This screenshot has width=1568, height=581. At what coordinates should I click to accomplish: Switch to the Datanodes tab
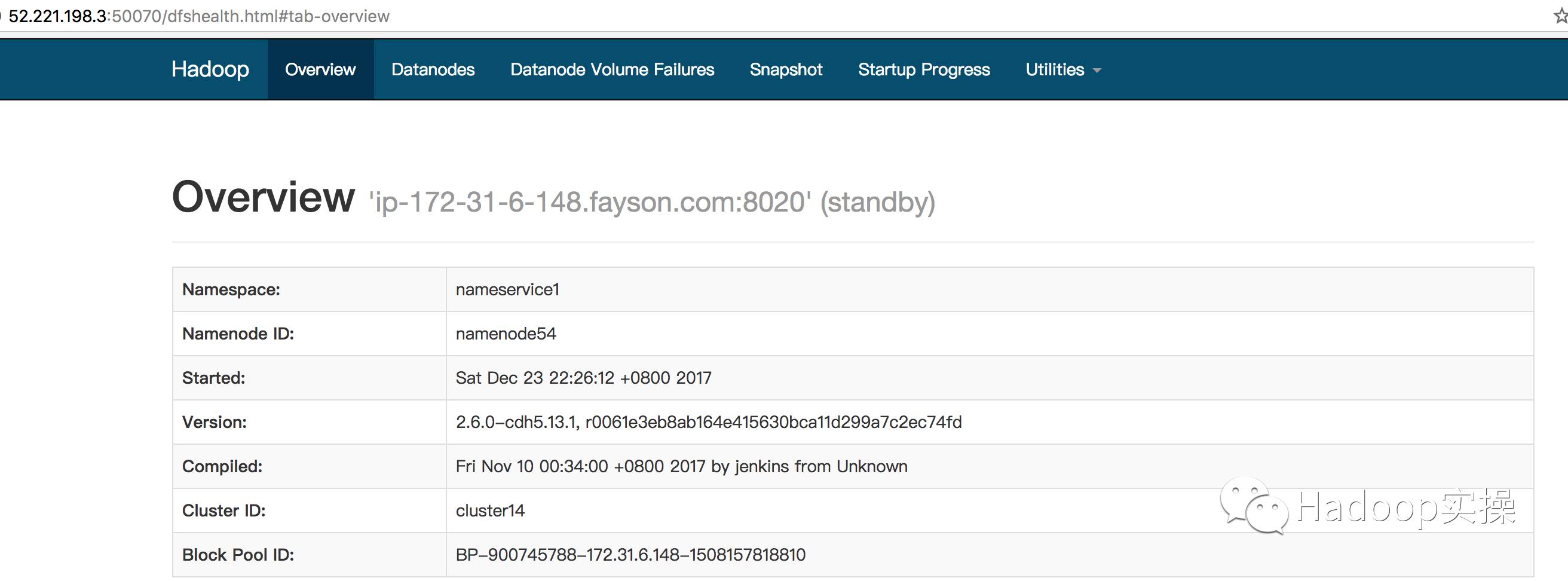point(433,70)
